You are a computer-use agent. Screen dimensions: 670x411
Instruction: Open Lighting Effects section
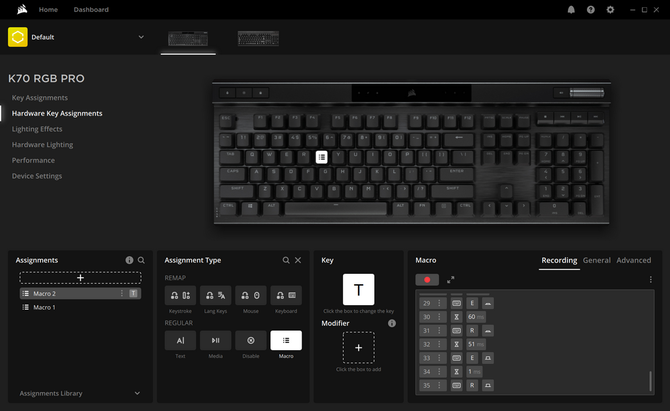tap(37, 129)
